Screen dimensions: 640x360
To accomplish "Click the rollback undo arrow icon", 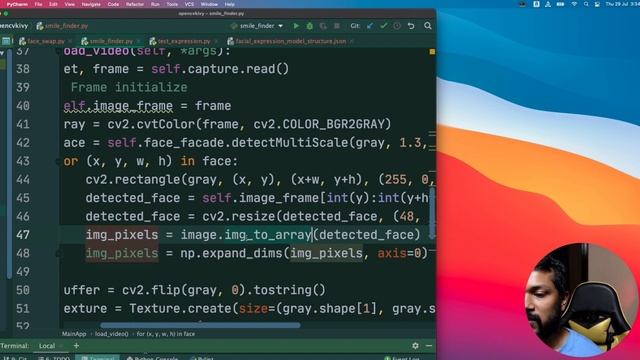I will point(411,26).
